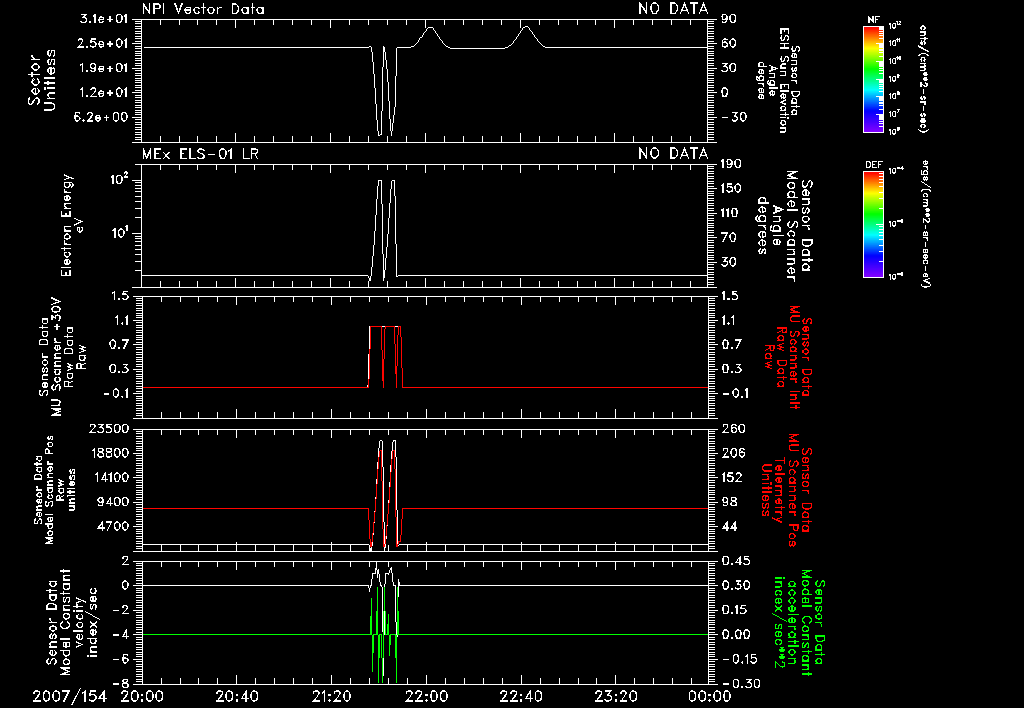Click the '23:20' time axis label
1024x708 pixels.
[616, 697]
